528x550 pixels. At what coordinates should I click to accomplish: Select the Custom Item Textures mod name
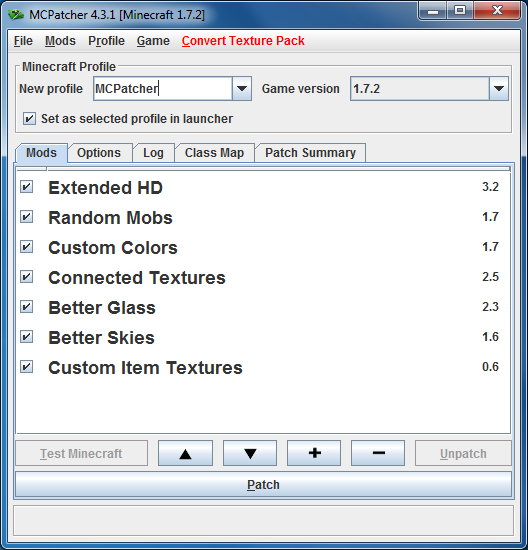[145, 368]
